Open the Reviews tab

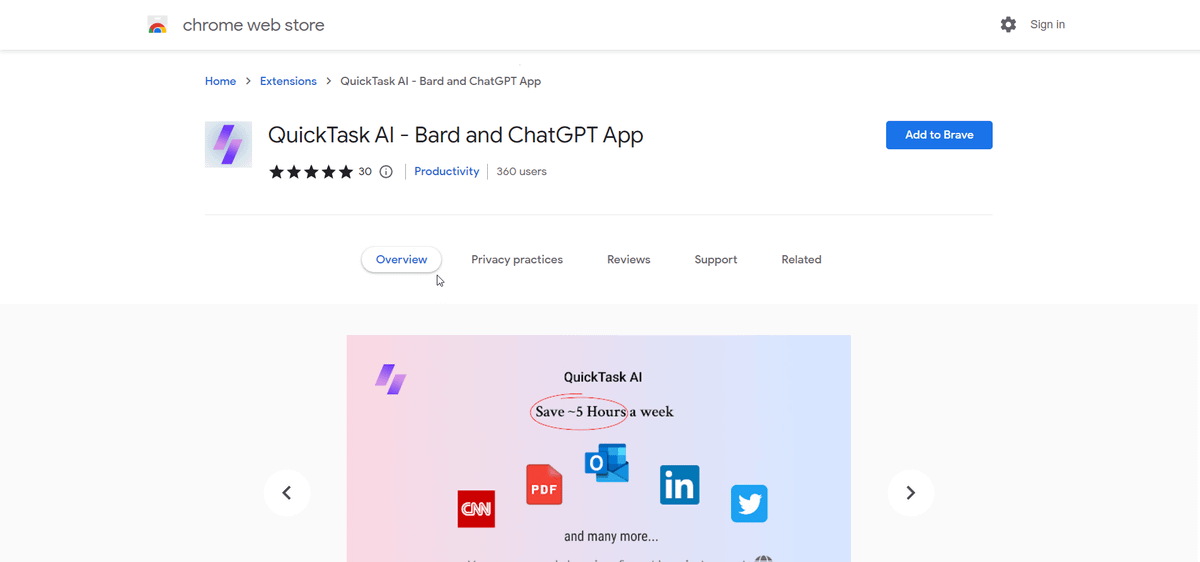(x=629, y=260)
